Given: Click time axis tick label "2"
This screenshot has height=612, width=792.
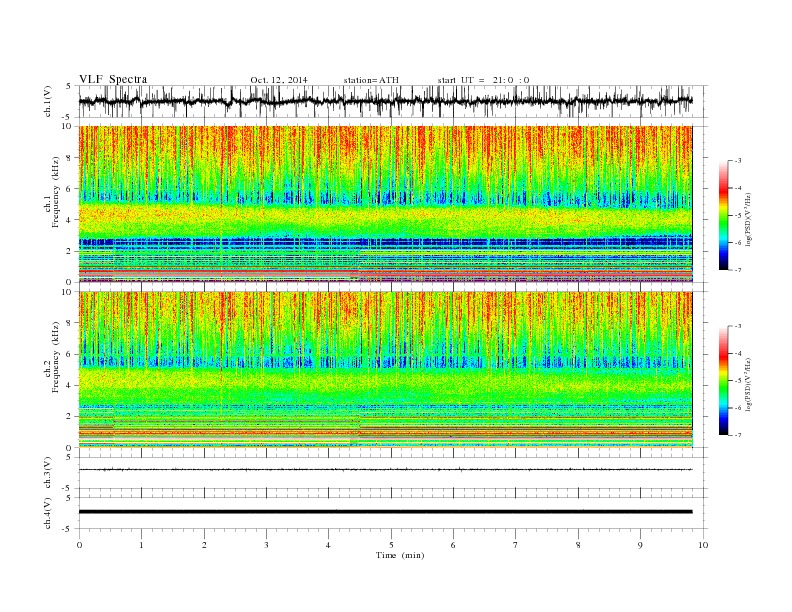Looking at the screenshot, I should 204,545.
